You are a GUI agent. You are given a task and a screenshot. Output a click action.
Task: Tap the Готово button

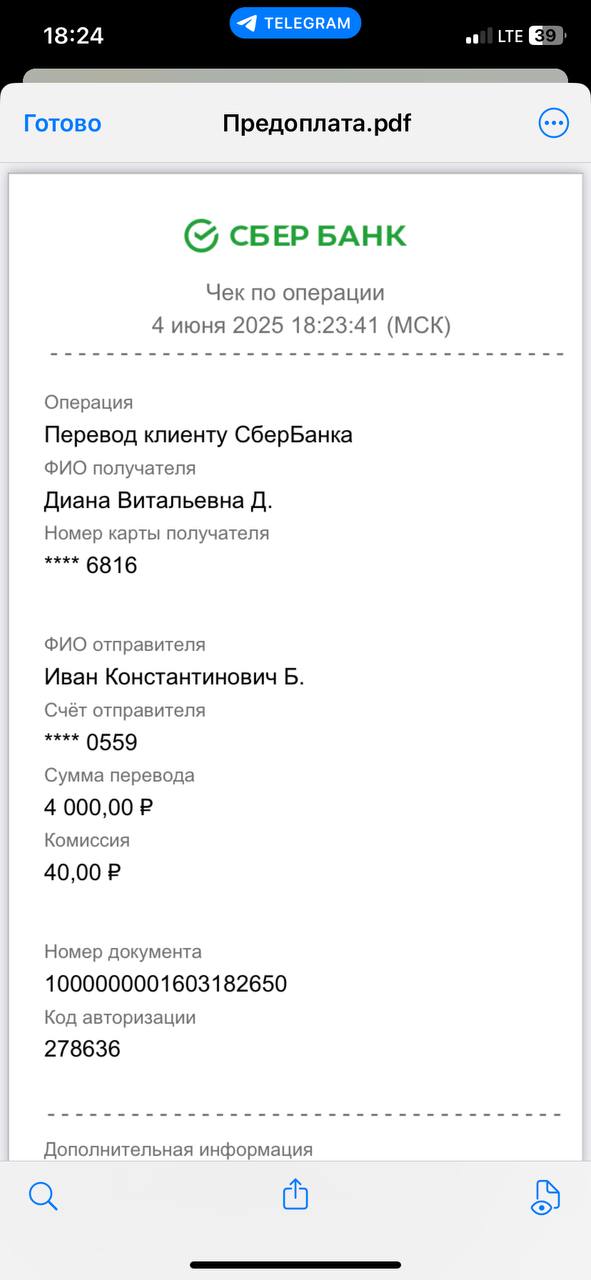(x=62, y=123)
